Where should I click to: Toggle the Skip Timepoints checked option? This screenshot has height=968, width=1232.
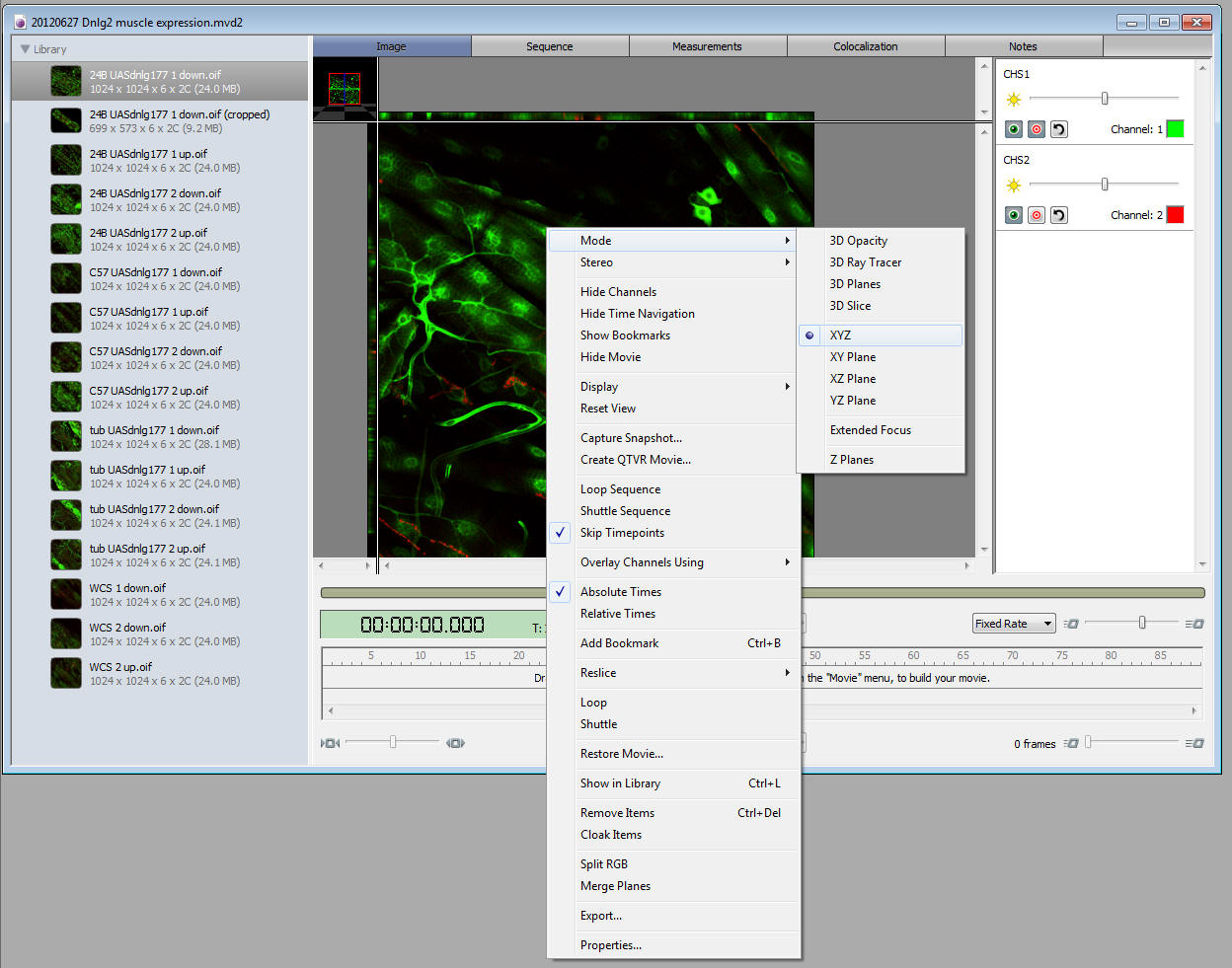(622, 533)
